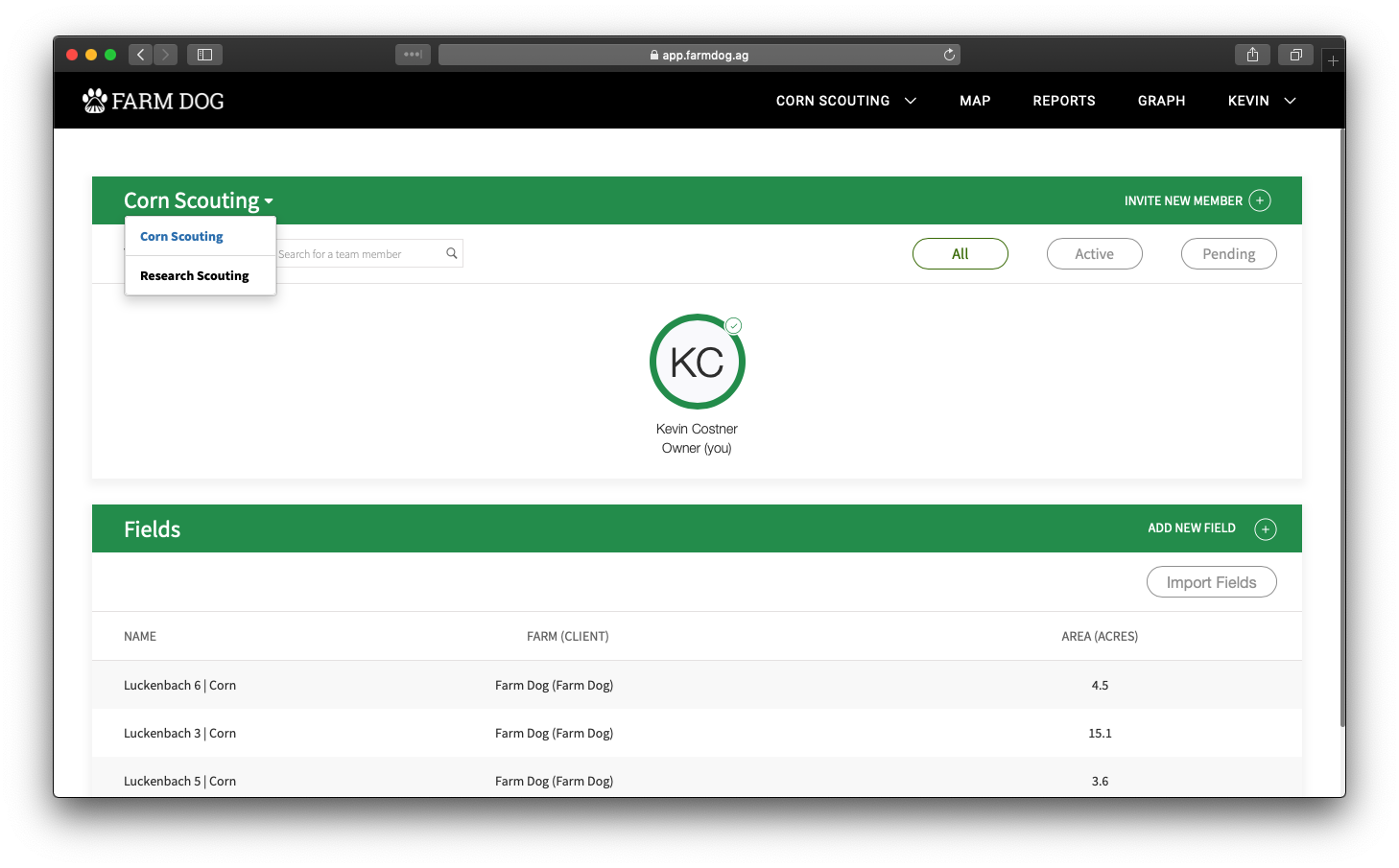This screenshot has height=868, width=1399.
Task: Open the Kevin user menu
Action: pos(1262,101)
